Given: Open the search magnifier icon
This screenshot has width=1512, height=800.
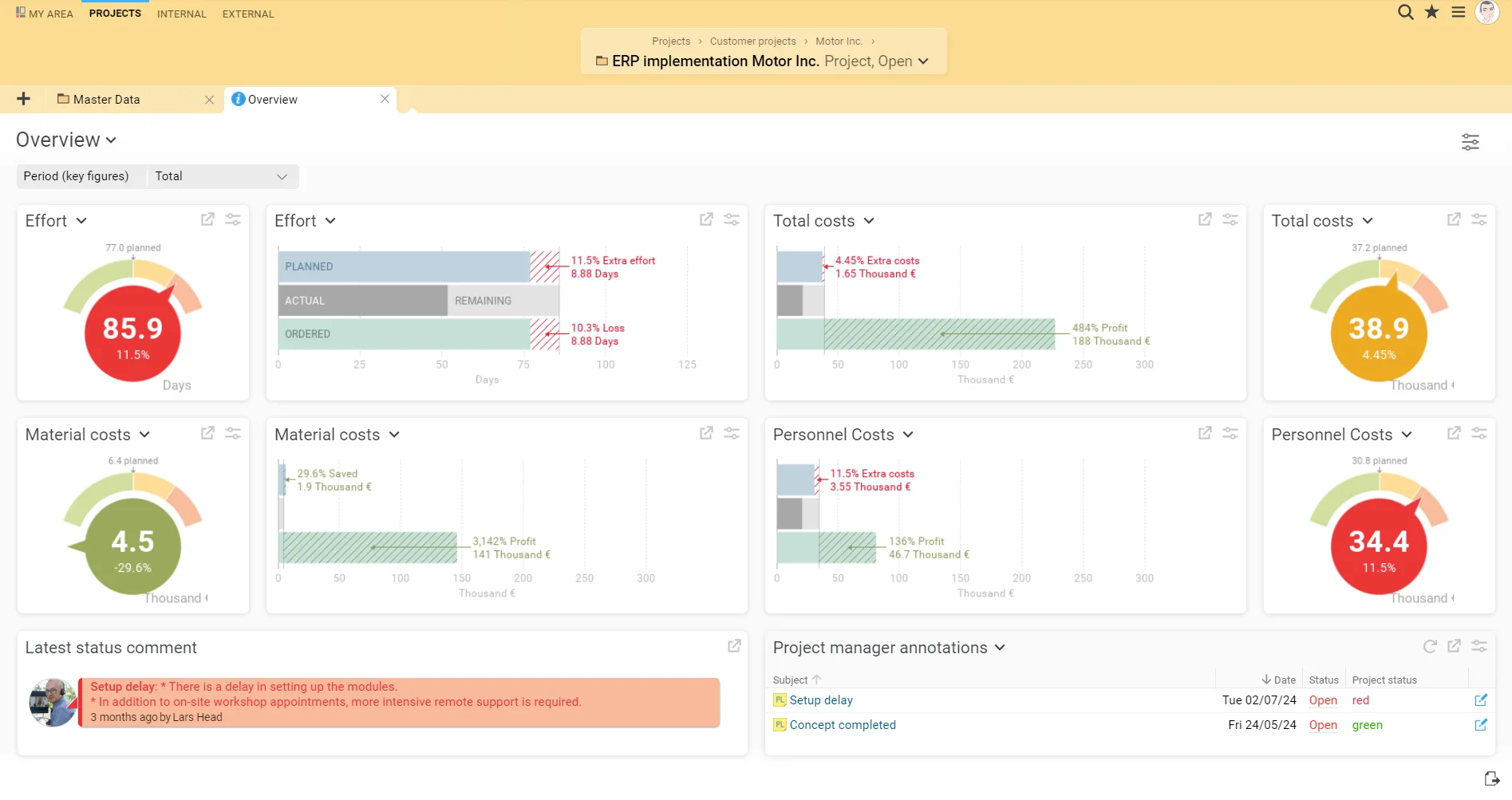Looking at the screenshot, I should [x=1405, y=12].
